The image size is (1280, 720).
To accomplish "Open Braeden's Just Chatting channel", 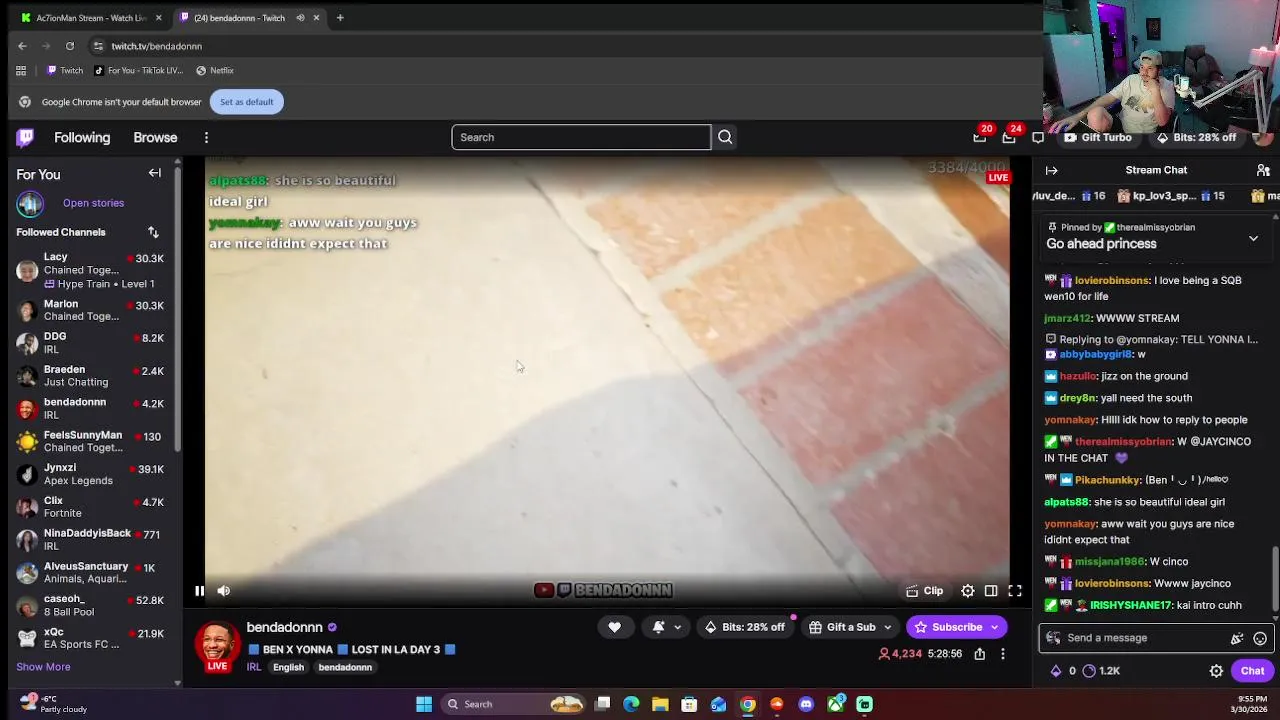I will pos(90,376).
